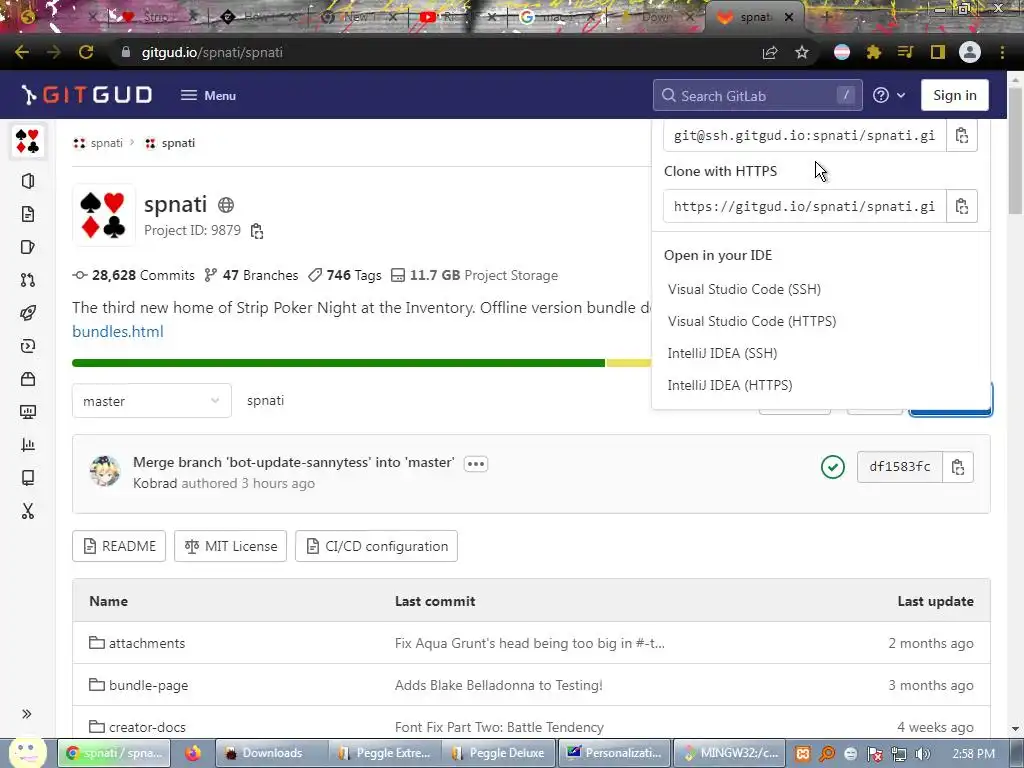Select the HTTPS clone URL field

coord(805,206)
